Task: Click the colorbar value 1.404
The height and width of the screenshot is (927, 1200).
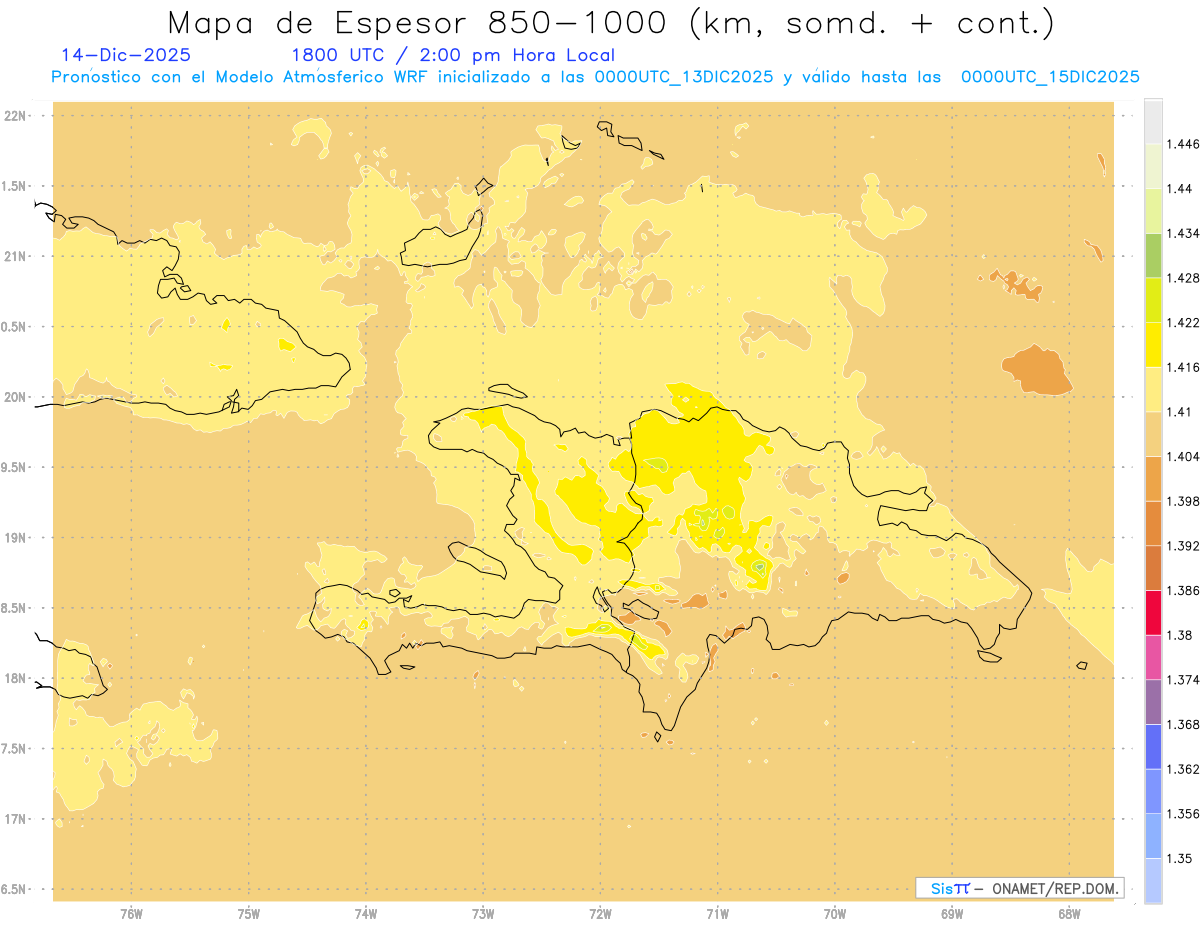Action: (x=1185, y=456)
